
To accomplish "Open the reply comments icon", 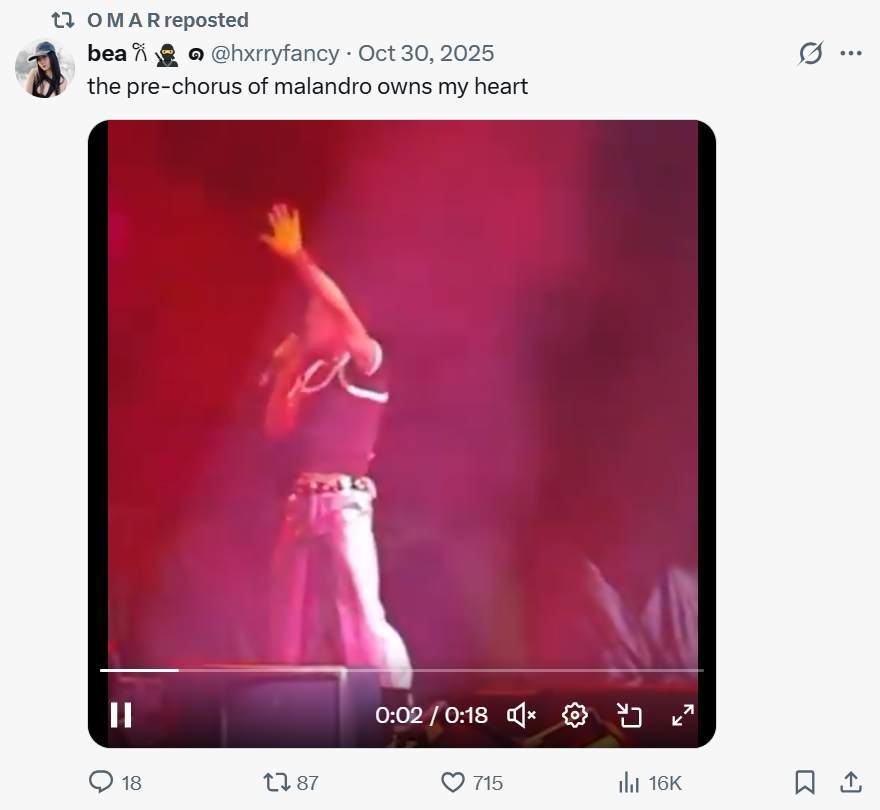I will coord(102,782).
